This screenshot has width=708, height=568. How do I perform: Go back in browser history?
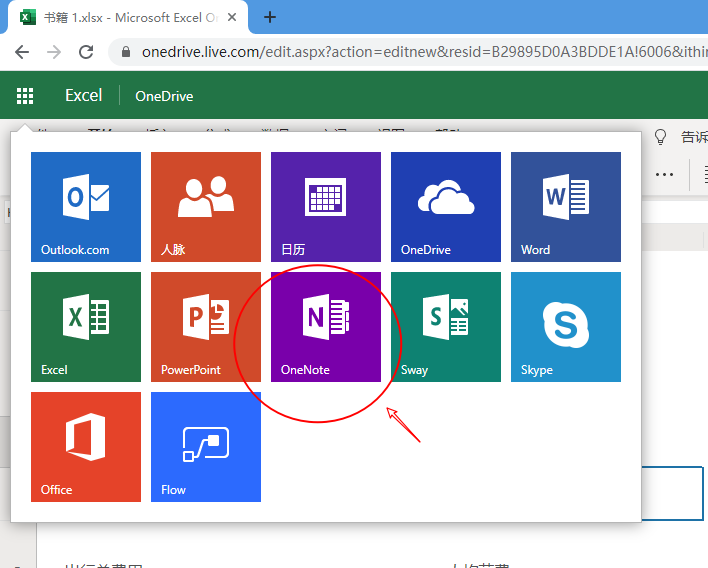(x=22, y=52)
